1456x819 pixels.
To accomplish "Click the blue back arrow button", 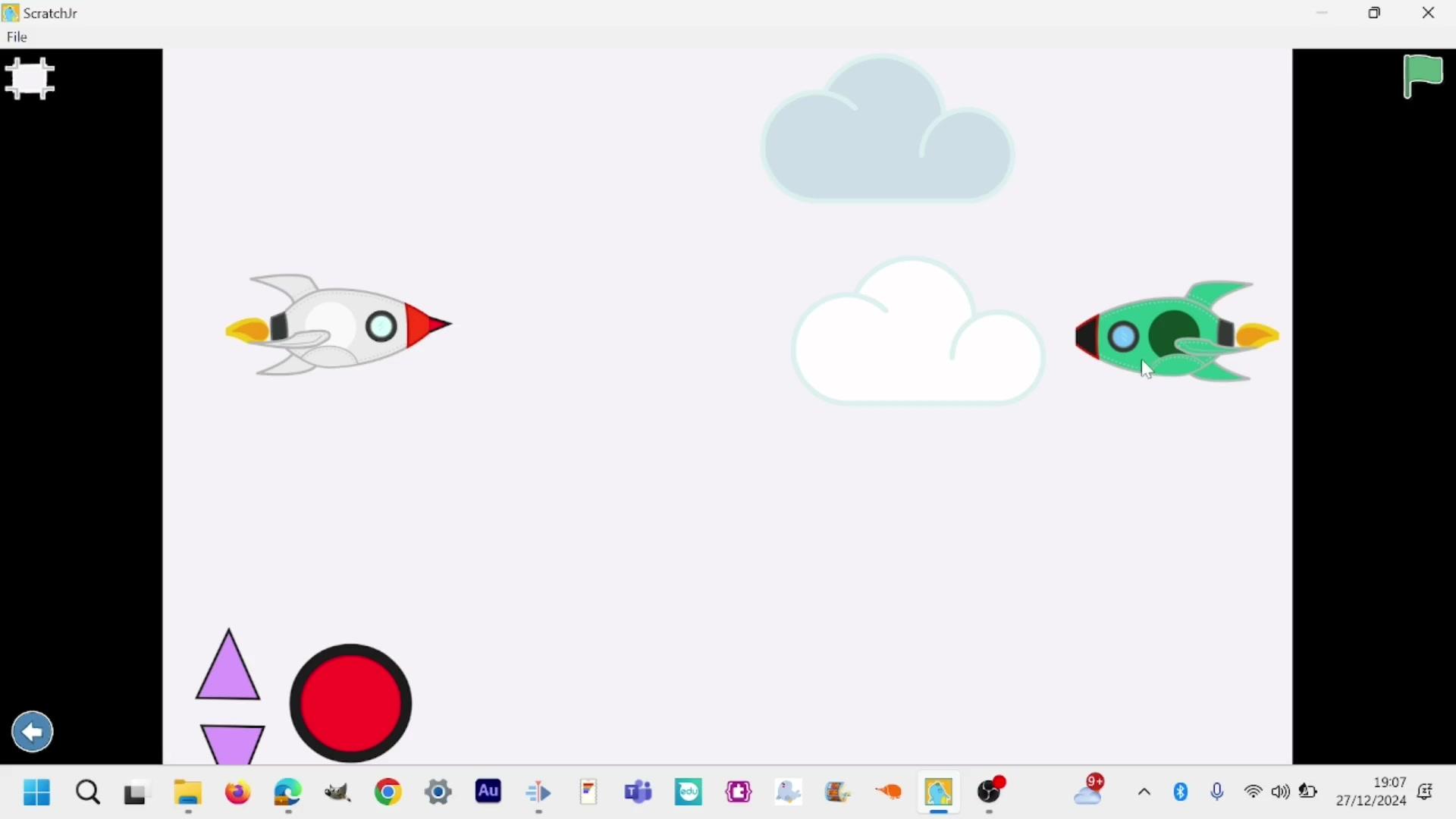I will pos(33,733).
